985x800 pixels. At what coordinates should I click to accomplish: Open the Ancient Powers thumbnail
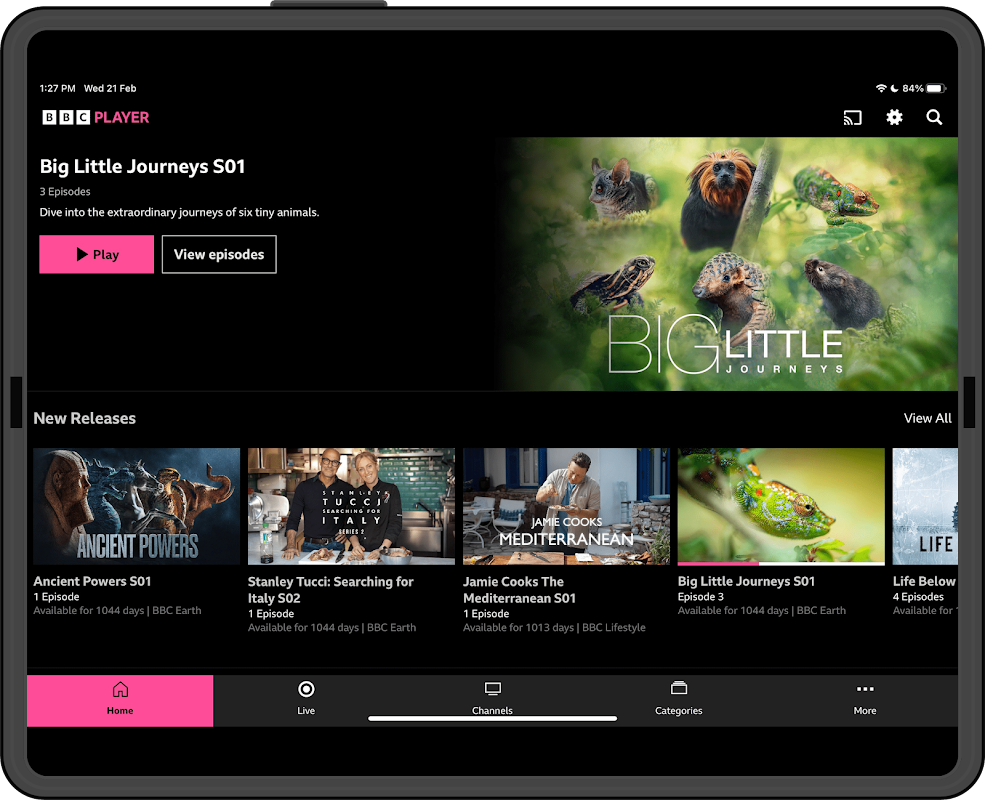[x=136, y=506]
